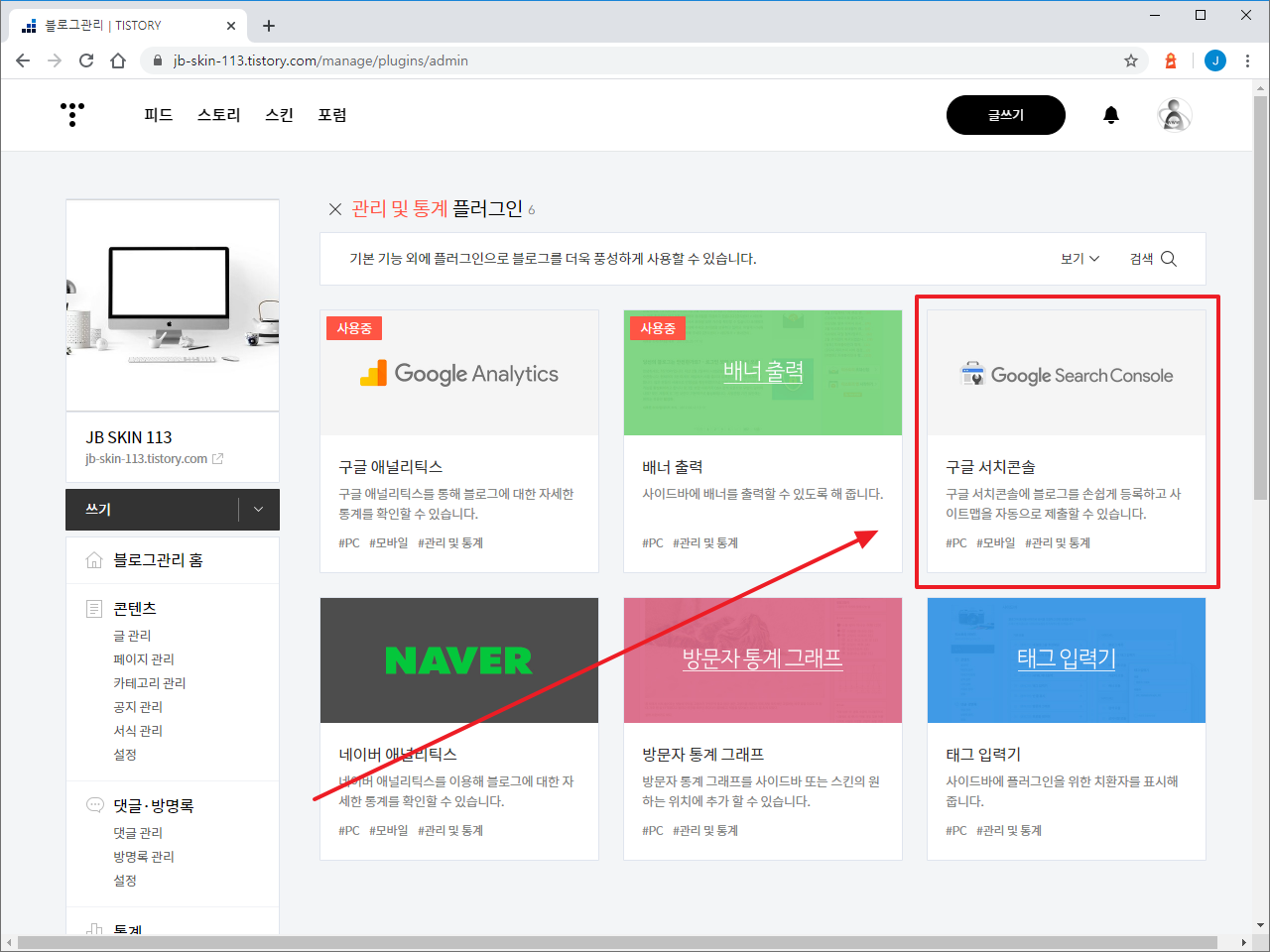This screenshot has width=1270, height=952.
Task: Open 블로그관리 홈
Action: pyautogui.click(x=158, y=560)
